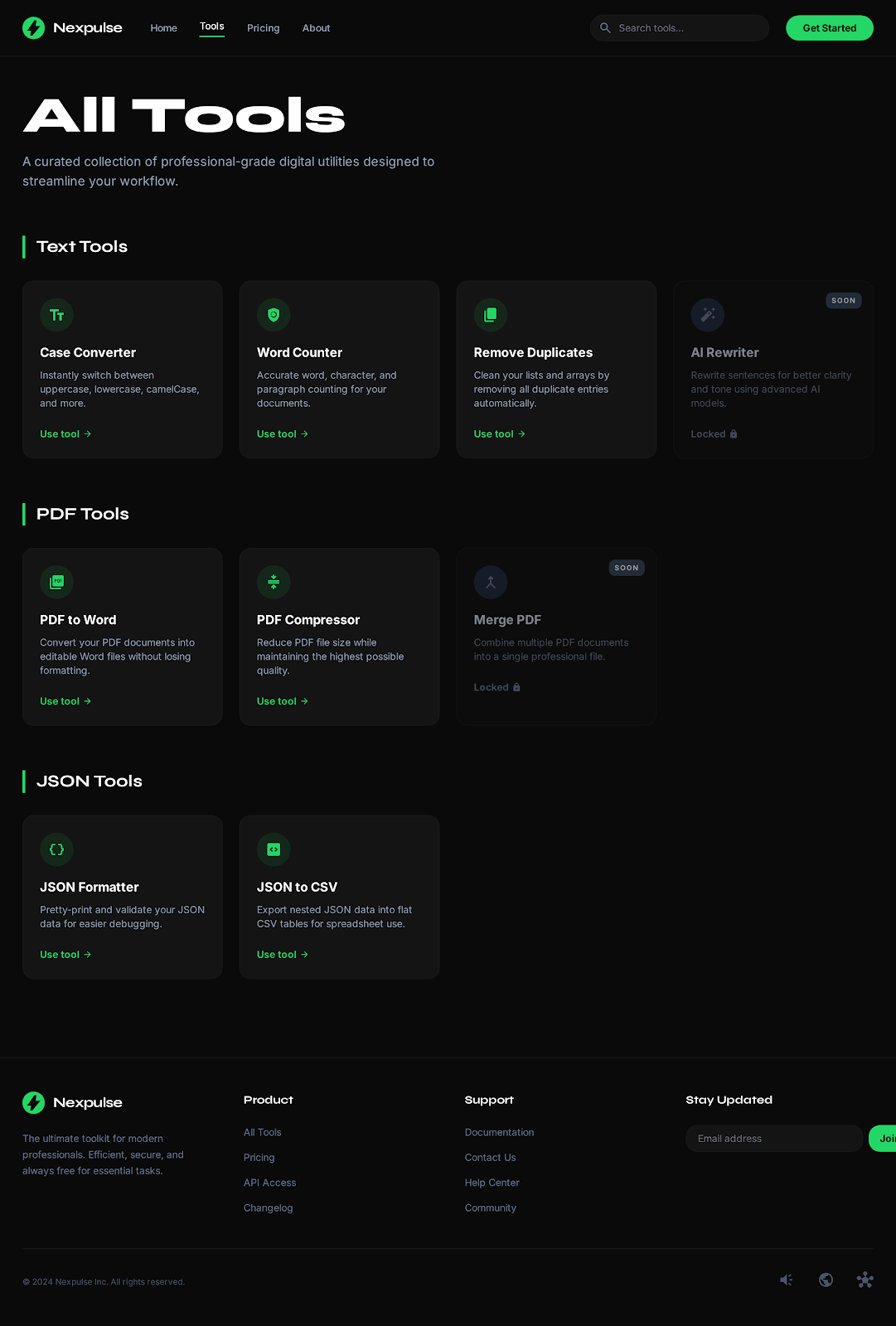The height and width of the screenshot is (1326, 896).
Task: Click the Nexpulse wordmark in header
Action: click(x=88, y=28)
